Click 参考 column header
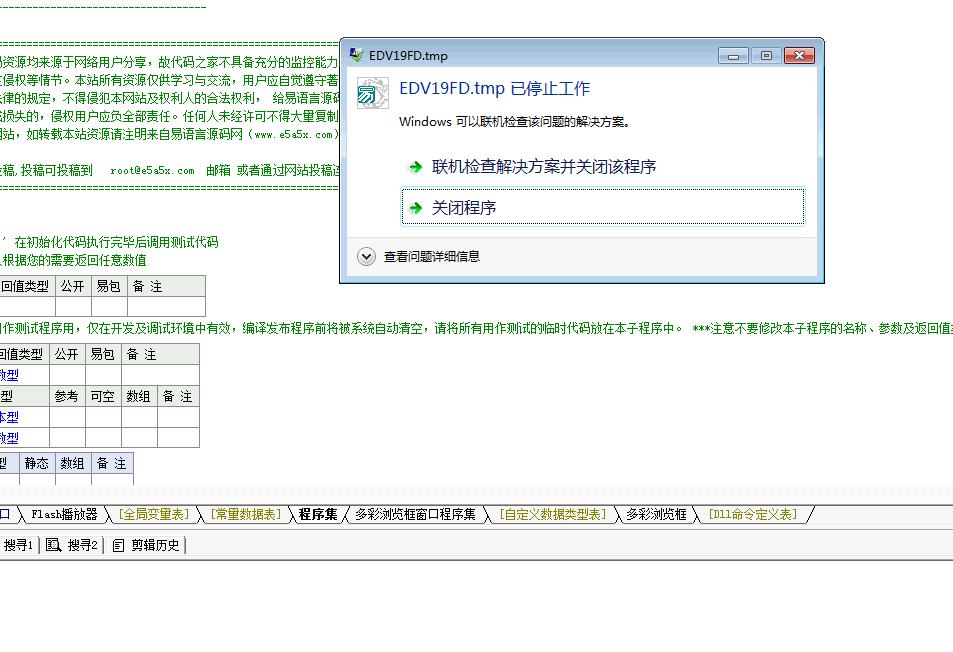 [67, 396]
